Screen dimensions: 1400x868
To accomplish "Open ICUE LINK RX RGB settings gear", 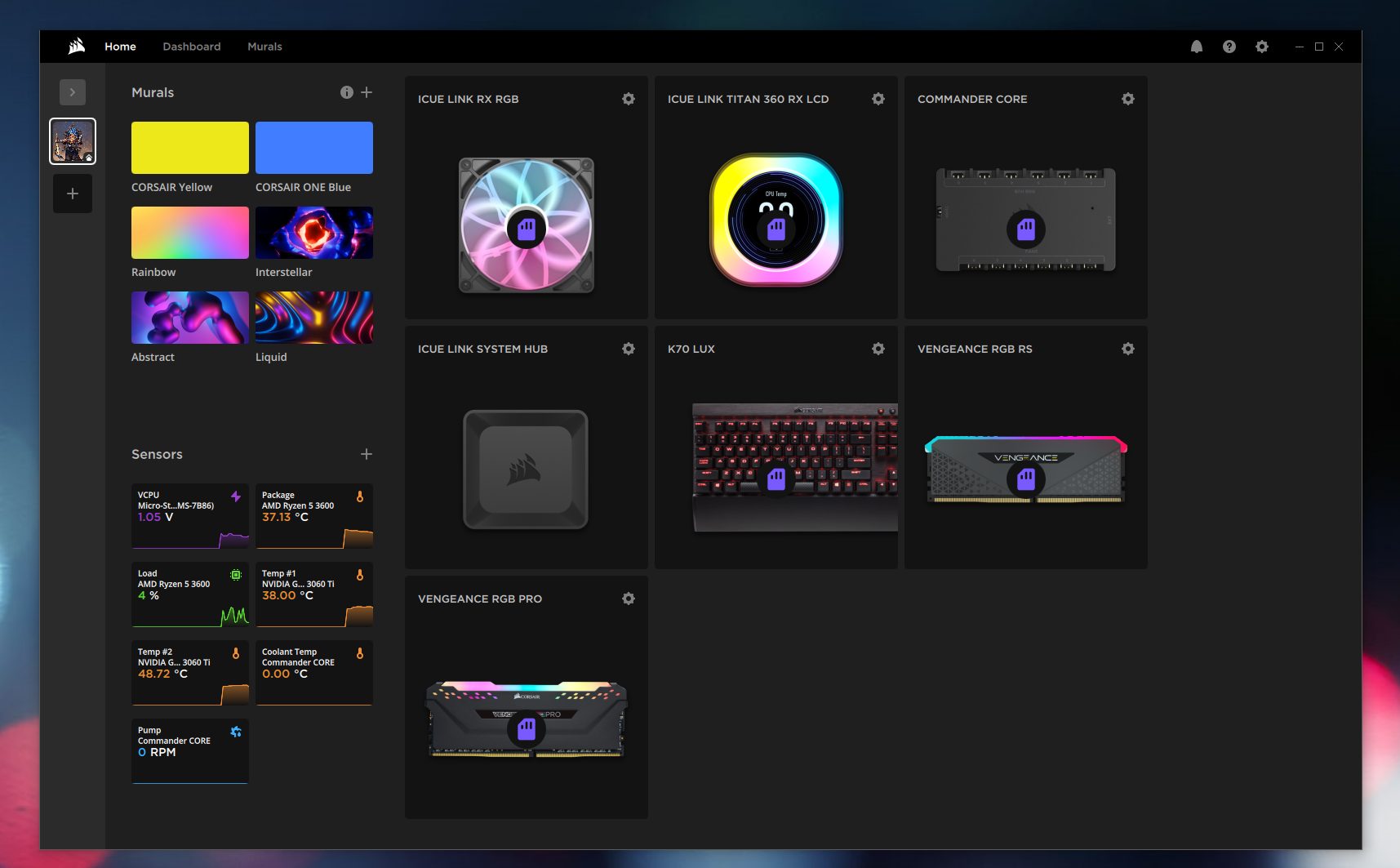I will [x=628, y=99].
